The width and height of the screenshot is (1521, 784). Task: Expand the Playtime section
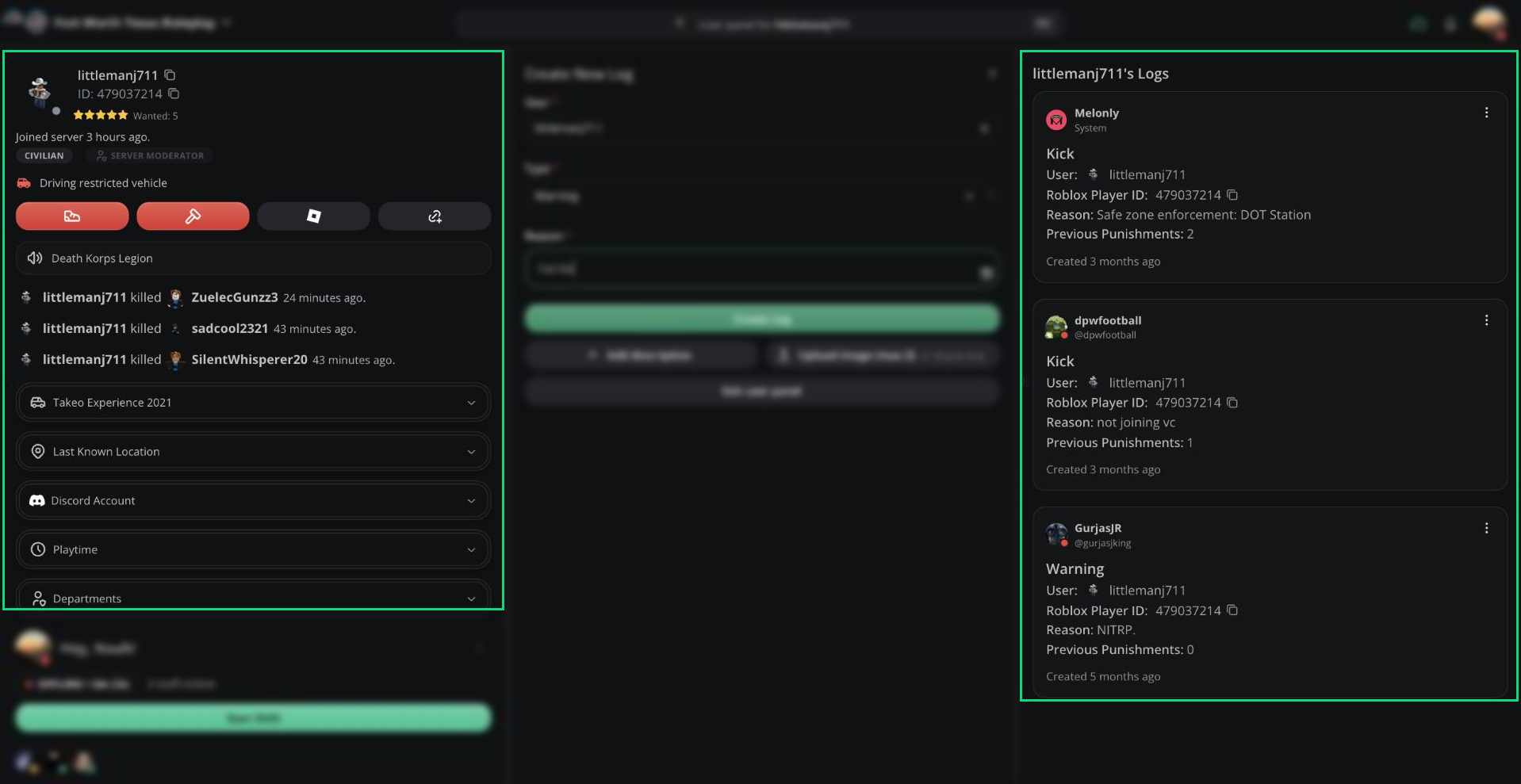[x=253, y=549]
